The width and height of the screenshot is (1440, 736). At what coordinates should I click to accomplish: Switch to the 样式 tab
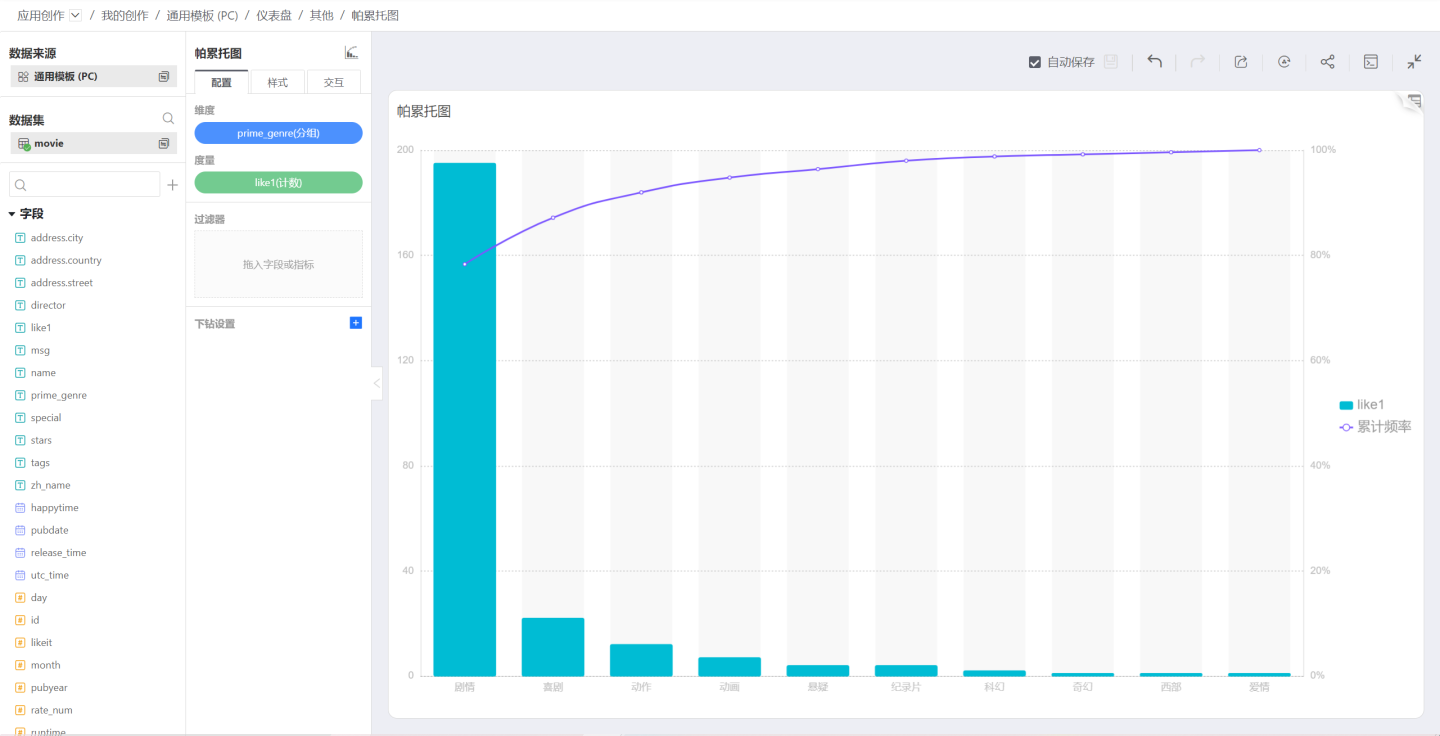click(x=277, y=83)
